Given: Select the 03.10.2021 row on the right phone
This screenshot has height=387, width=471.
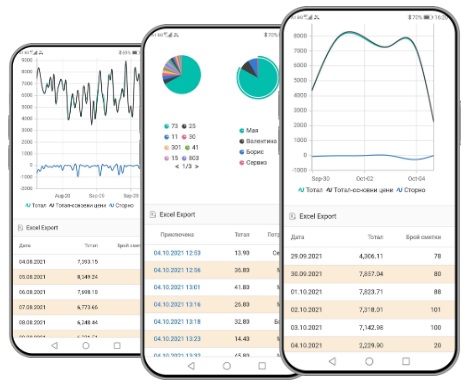Looking at the screenshot, I should (x=369, y=327).
